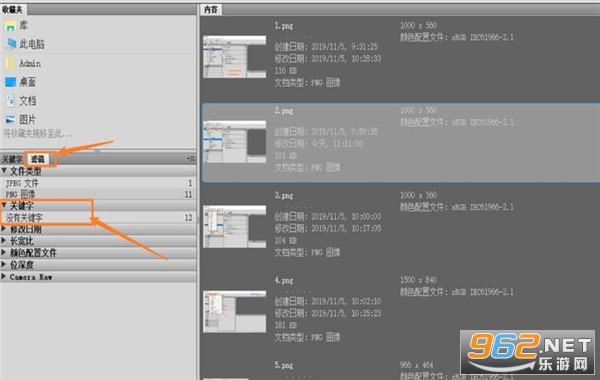This screenshot has height=380, width=600.
Task: Open the filter panel flyout menu icon
Action: 191,158
